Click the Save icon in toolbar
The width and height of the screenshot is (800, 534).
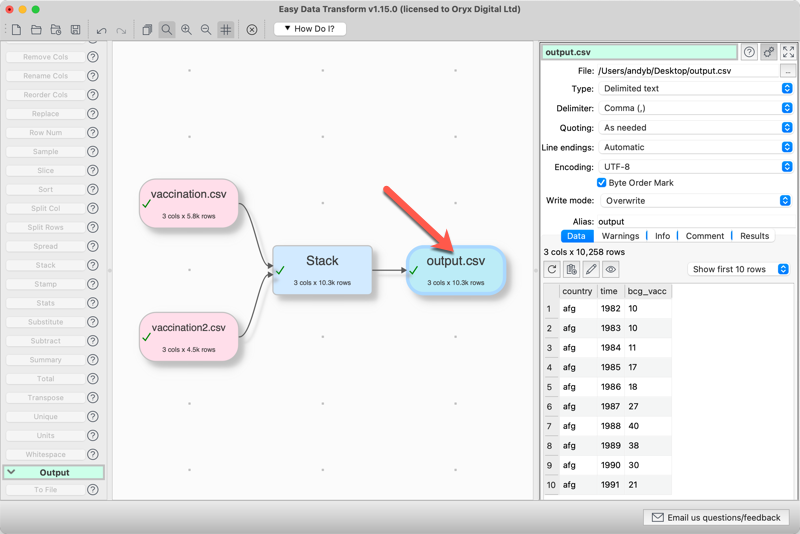(x=56, y=30)
